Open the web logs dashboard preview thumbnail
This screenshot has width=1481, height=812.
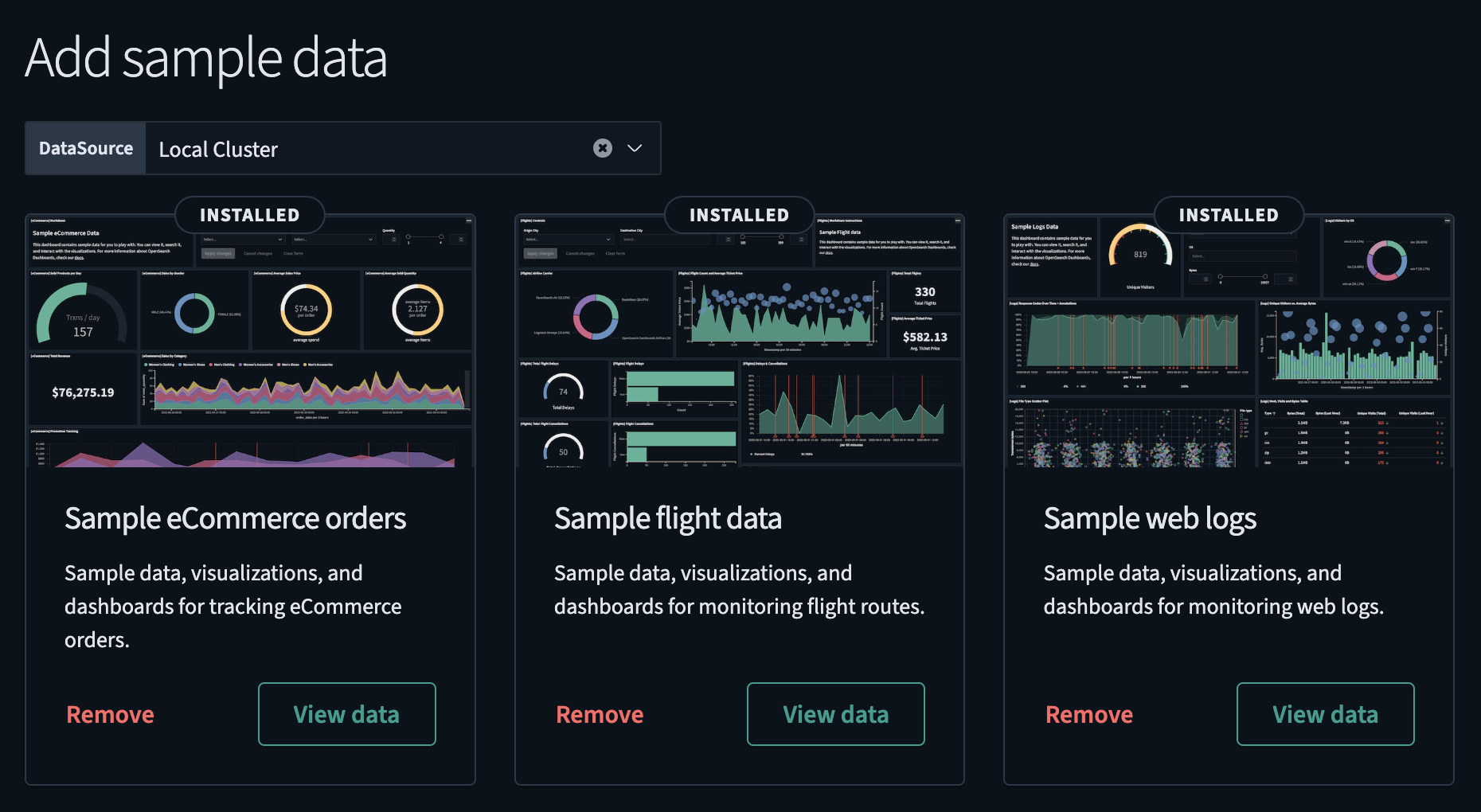point(1229,342)
